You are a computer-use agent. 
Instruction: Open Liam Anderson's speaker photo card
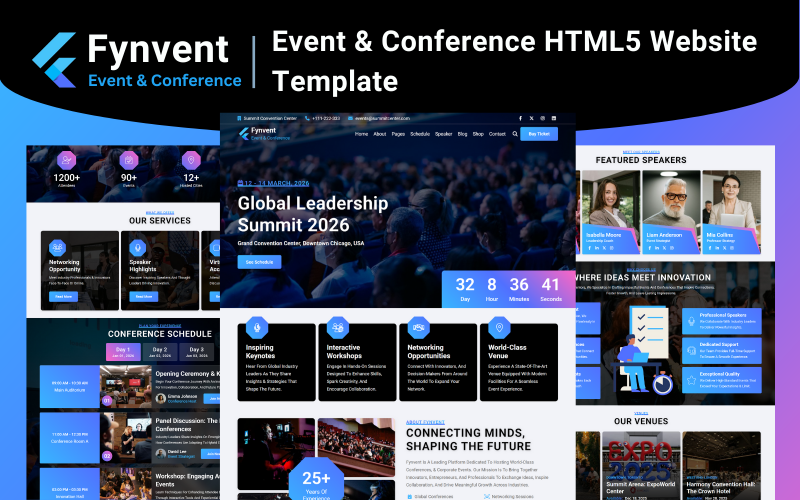(671, 212)
